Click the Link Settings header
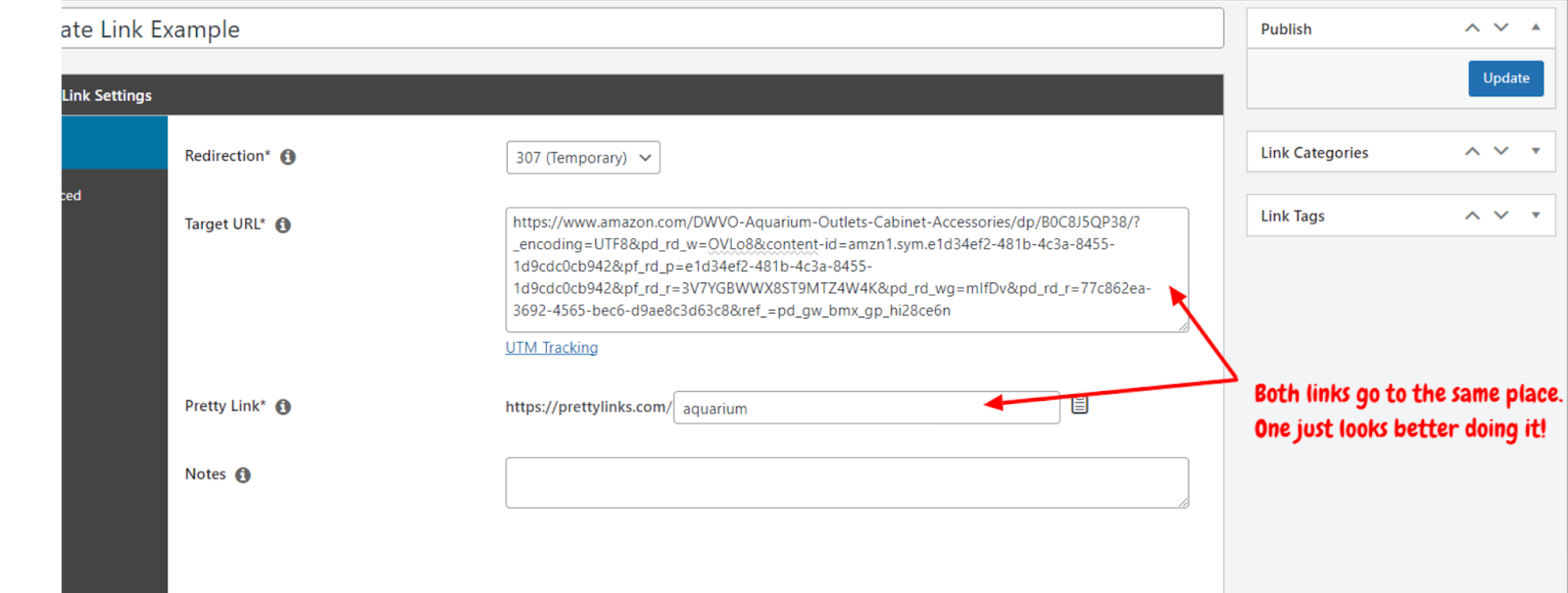The height and width of the screenshot is (593, 1568). coord(642,95)
